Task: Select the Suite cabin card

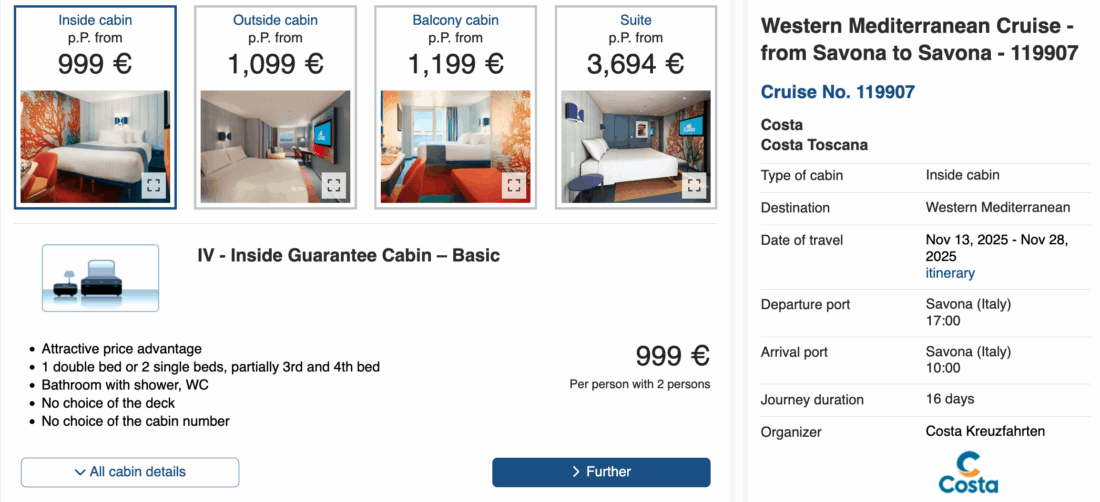Action: click(x=635, y=40)
